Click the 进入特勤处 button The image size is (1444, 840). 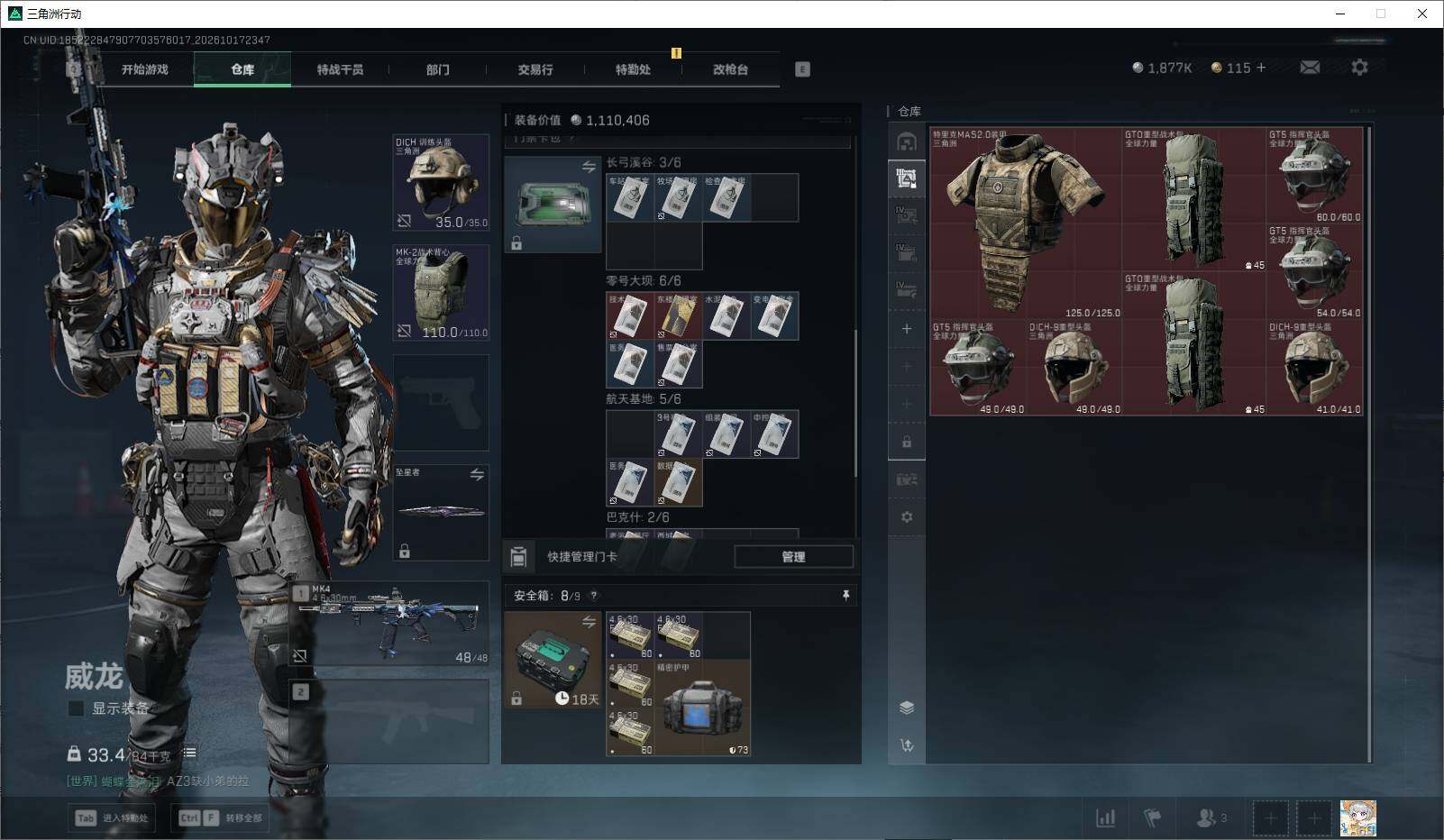point(112,818)
